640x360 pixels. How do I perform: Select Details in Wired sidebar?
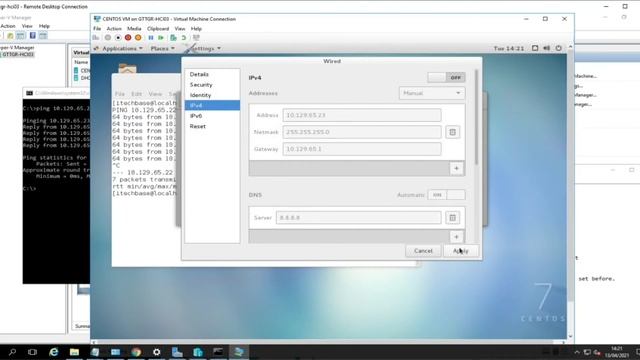point(212,74)
